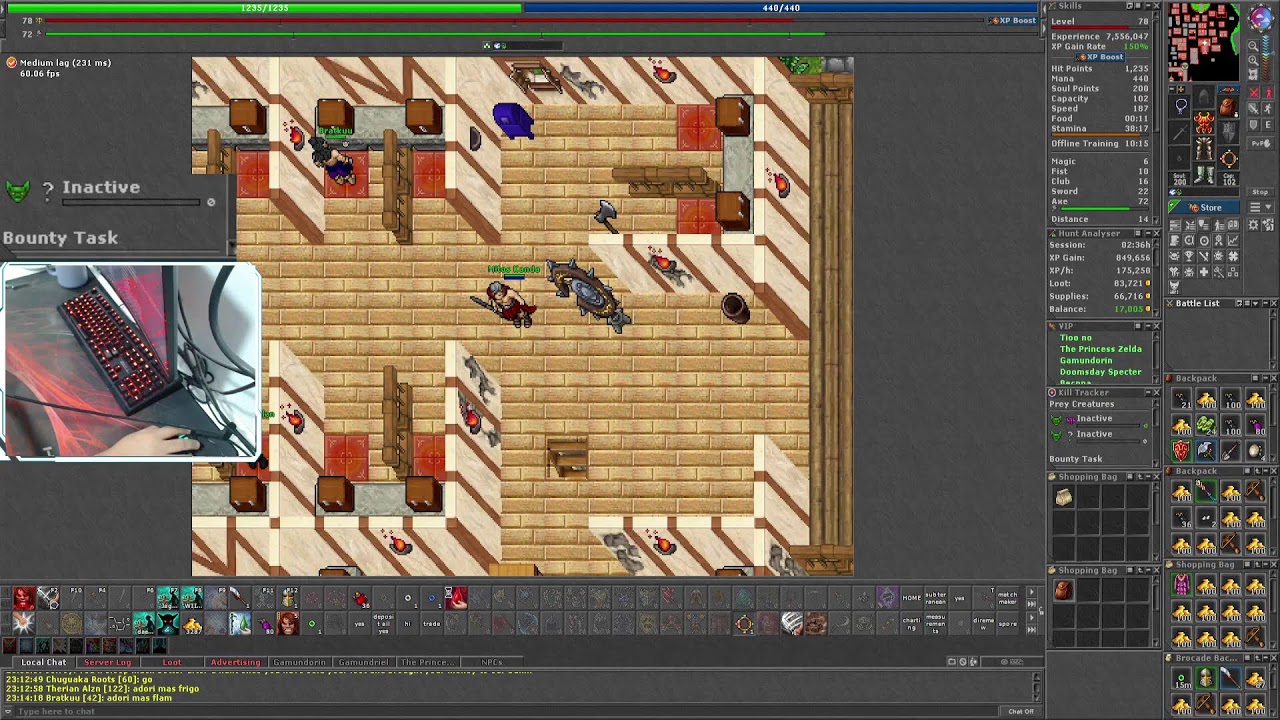This screenshot has width=1280, height=720.
Task: Collapse the Kill Tracker panel
Action: 1148,392
